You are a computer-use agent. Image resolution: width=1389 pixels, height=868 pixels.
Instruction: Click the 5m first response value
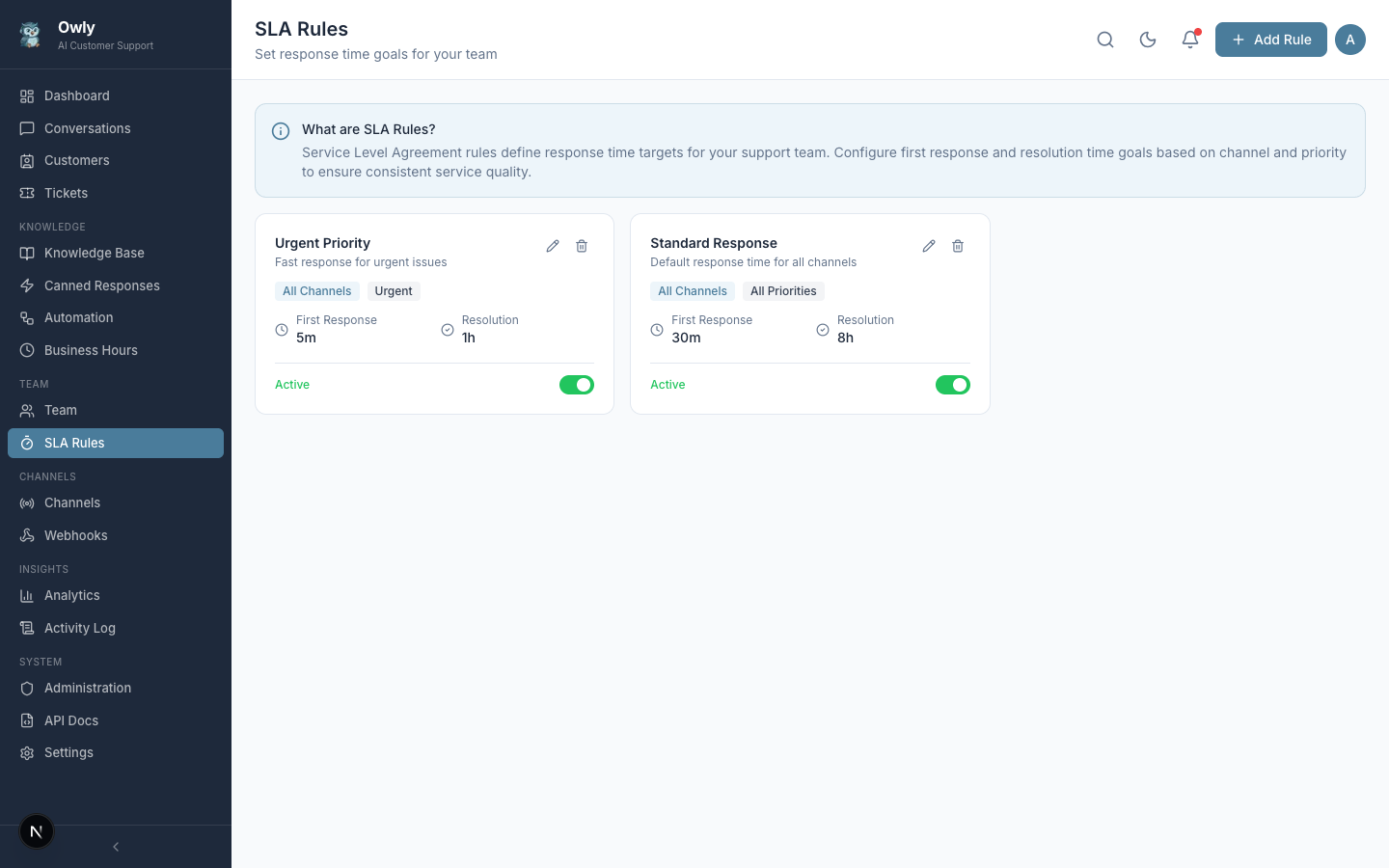pyautogui.click(x=306, y=338)
